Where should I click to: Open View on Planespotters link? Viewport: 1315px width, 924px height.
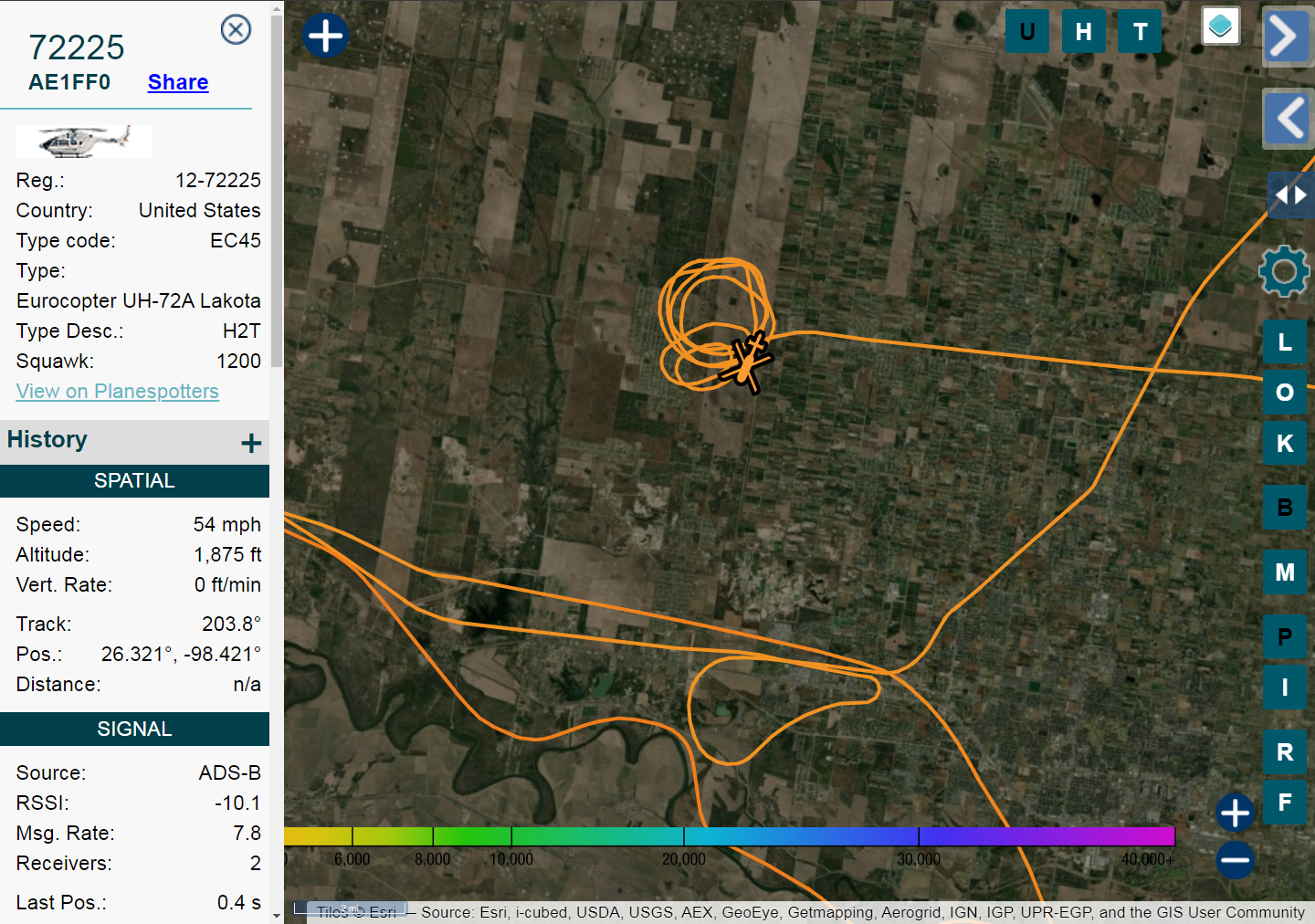[x=118, y=391]
